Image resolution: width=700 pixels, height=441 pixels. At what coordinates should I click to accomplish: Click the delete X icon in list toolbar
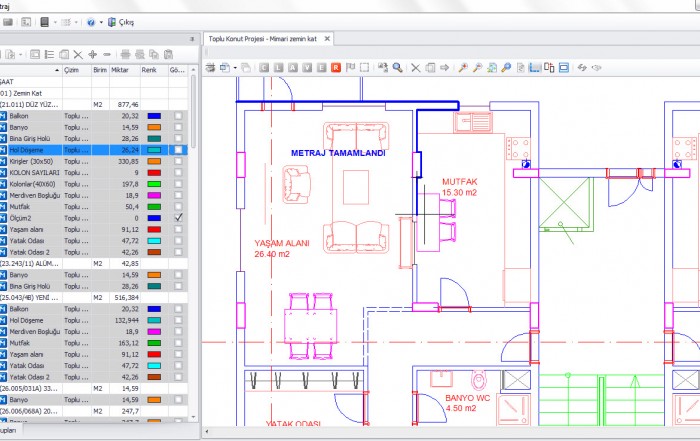tap(78, 53)
